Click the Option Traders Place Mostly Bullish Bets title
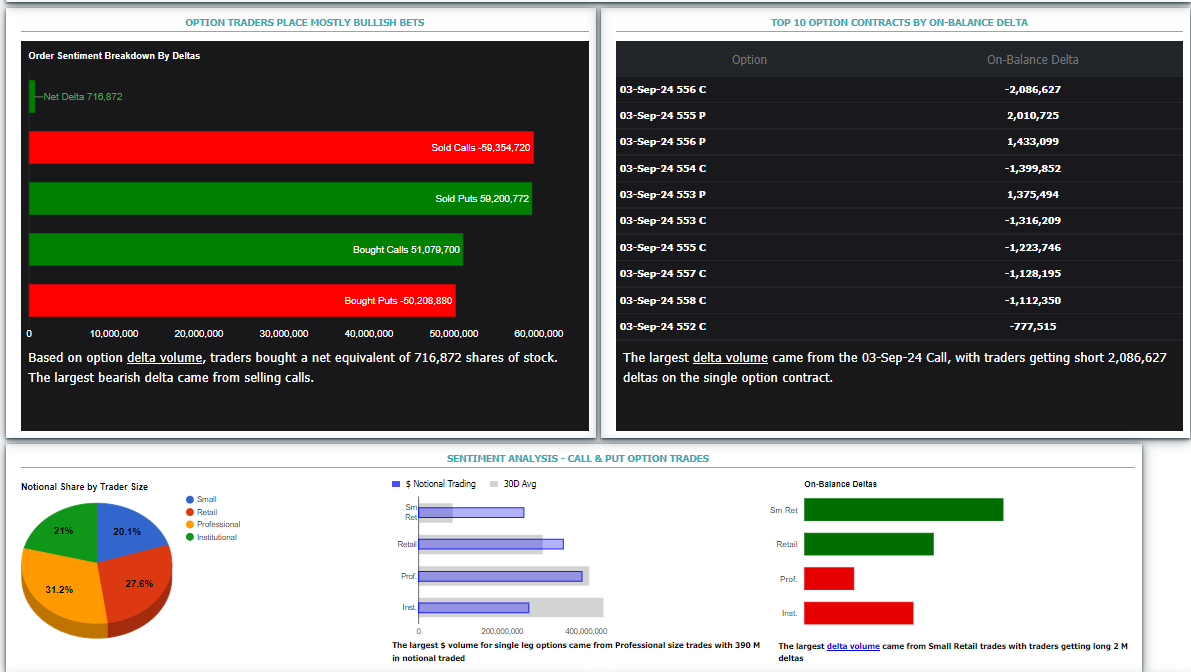The width and height of the screenshot is (1191, 672). pyautogui.click(x=305, y=23)
